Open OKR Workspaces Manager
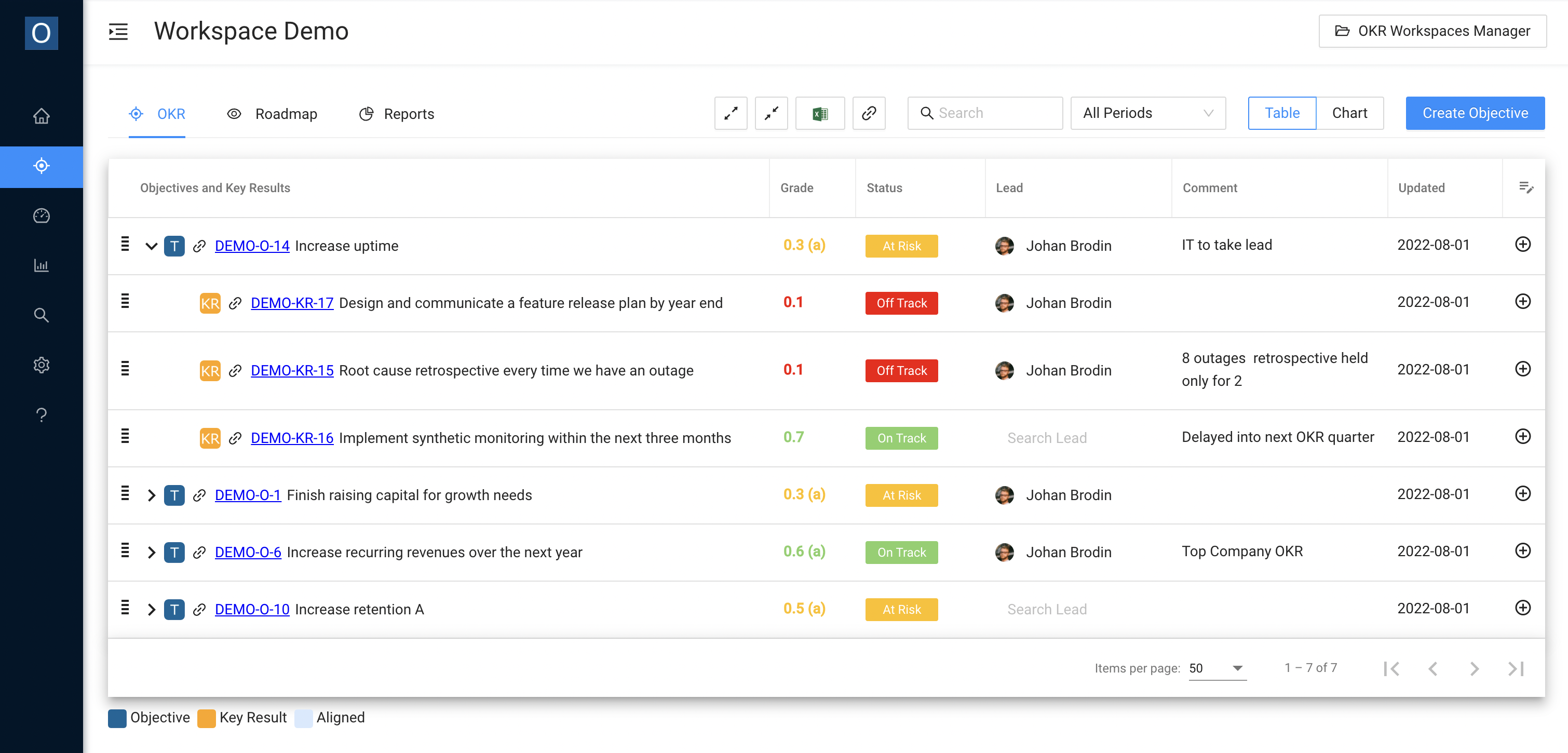1568x753 pixels. click(1432, 31)
